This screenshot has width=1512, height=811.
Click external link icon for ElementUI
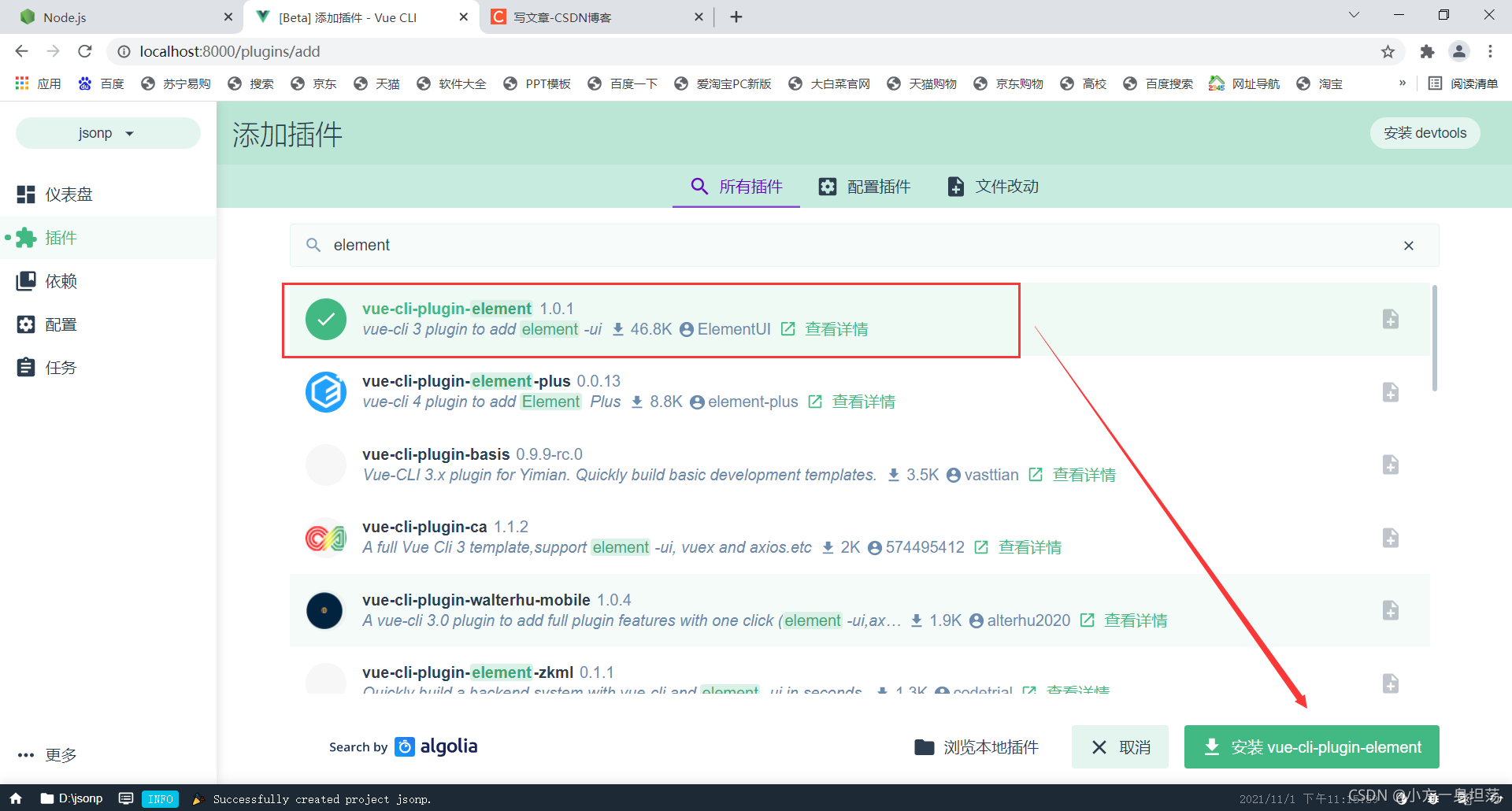click(787, 329)
